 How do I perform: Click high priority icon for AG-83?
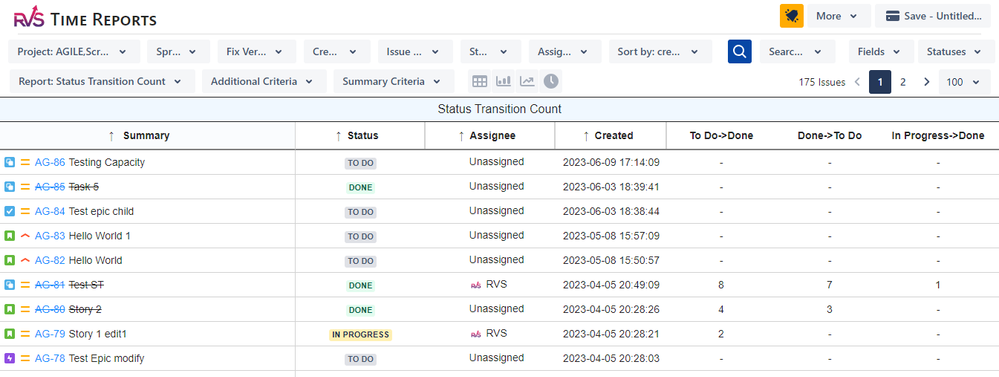(25, 236)
